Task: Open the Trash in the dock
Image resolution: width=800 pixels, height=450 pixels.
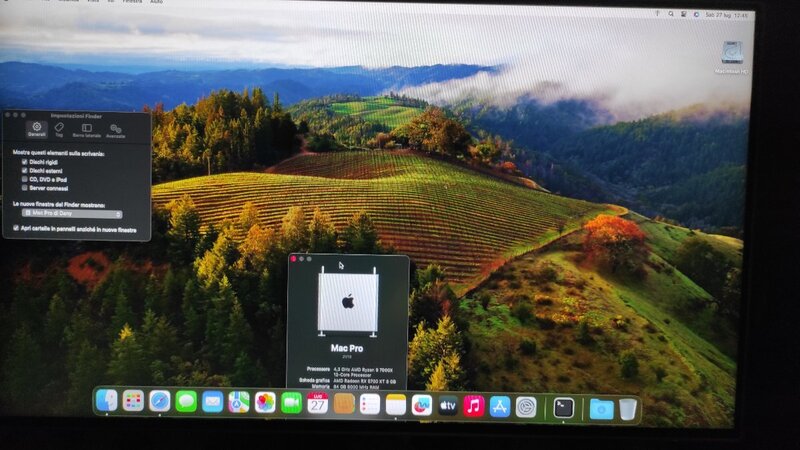Action: click(x=628, y=410)
